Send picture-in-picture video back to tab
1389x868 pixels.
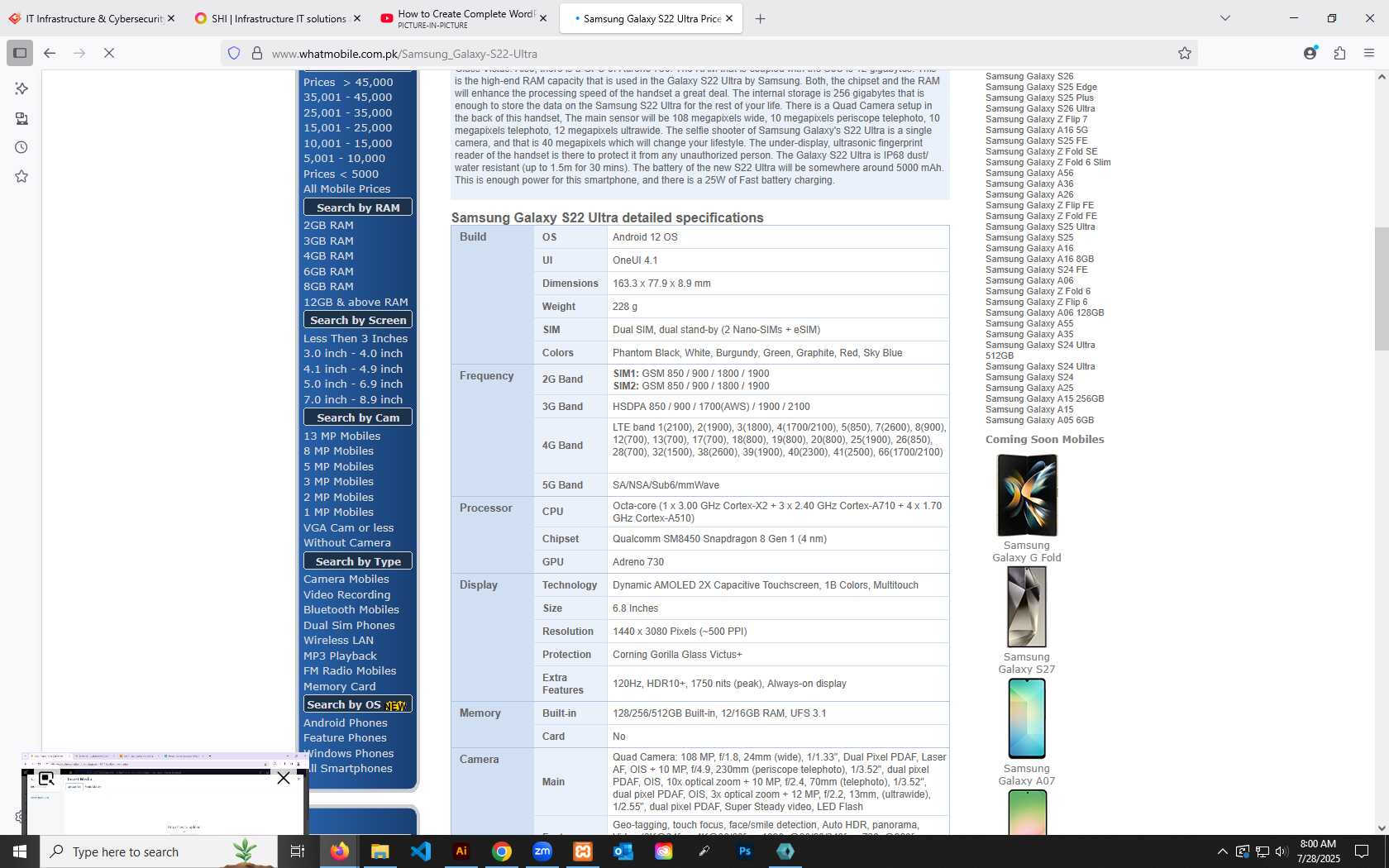pyautogui.click(x=46, y=778)
